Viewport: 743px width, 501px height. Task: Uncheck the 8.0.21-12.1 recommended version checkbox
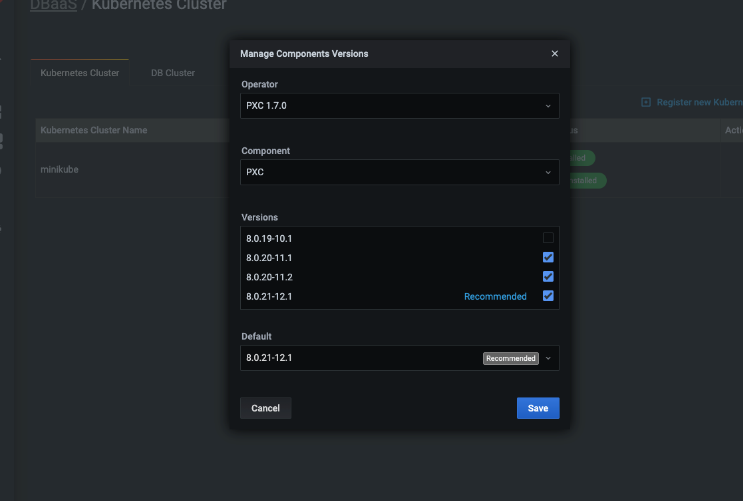pyautogui.click(x=548, y=296)
